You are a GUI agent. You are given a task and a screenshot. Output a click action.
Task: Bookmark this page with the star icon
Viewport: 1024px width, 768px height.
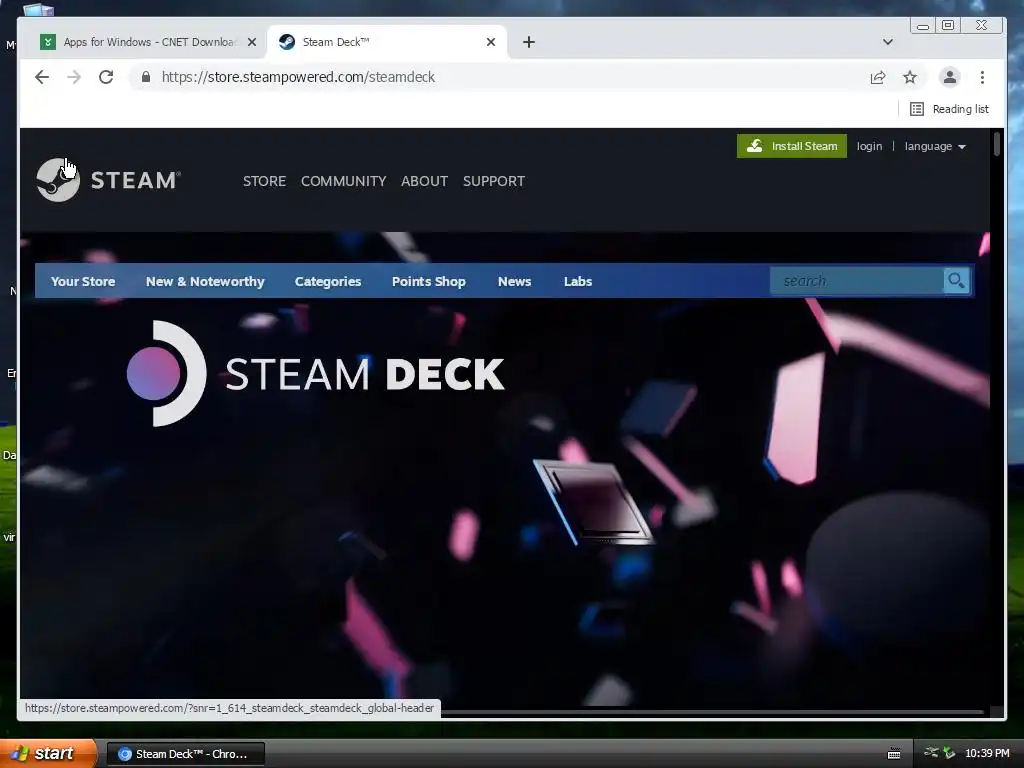pos(910,77)
